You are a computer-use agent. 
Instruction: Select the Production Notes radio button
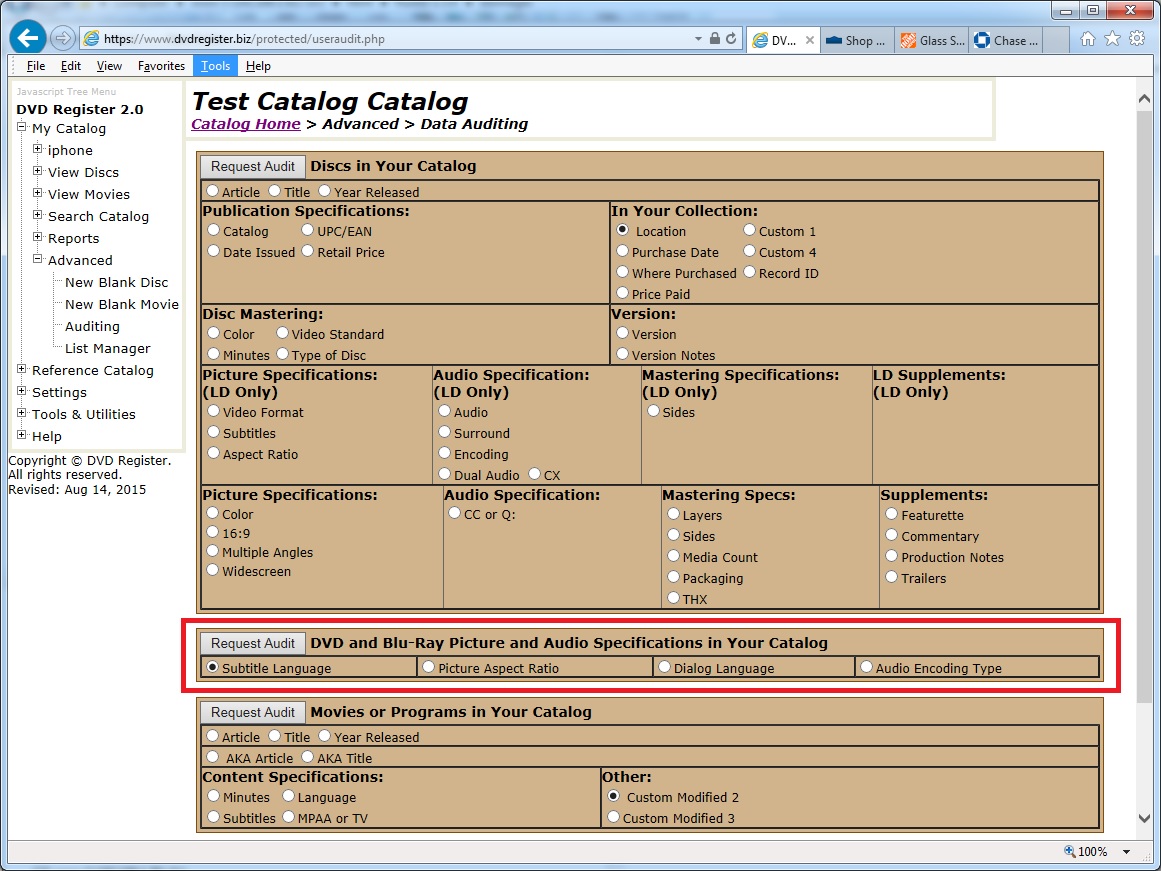click(x=891, y=555)
